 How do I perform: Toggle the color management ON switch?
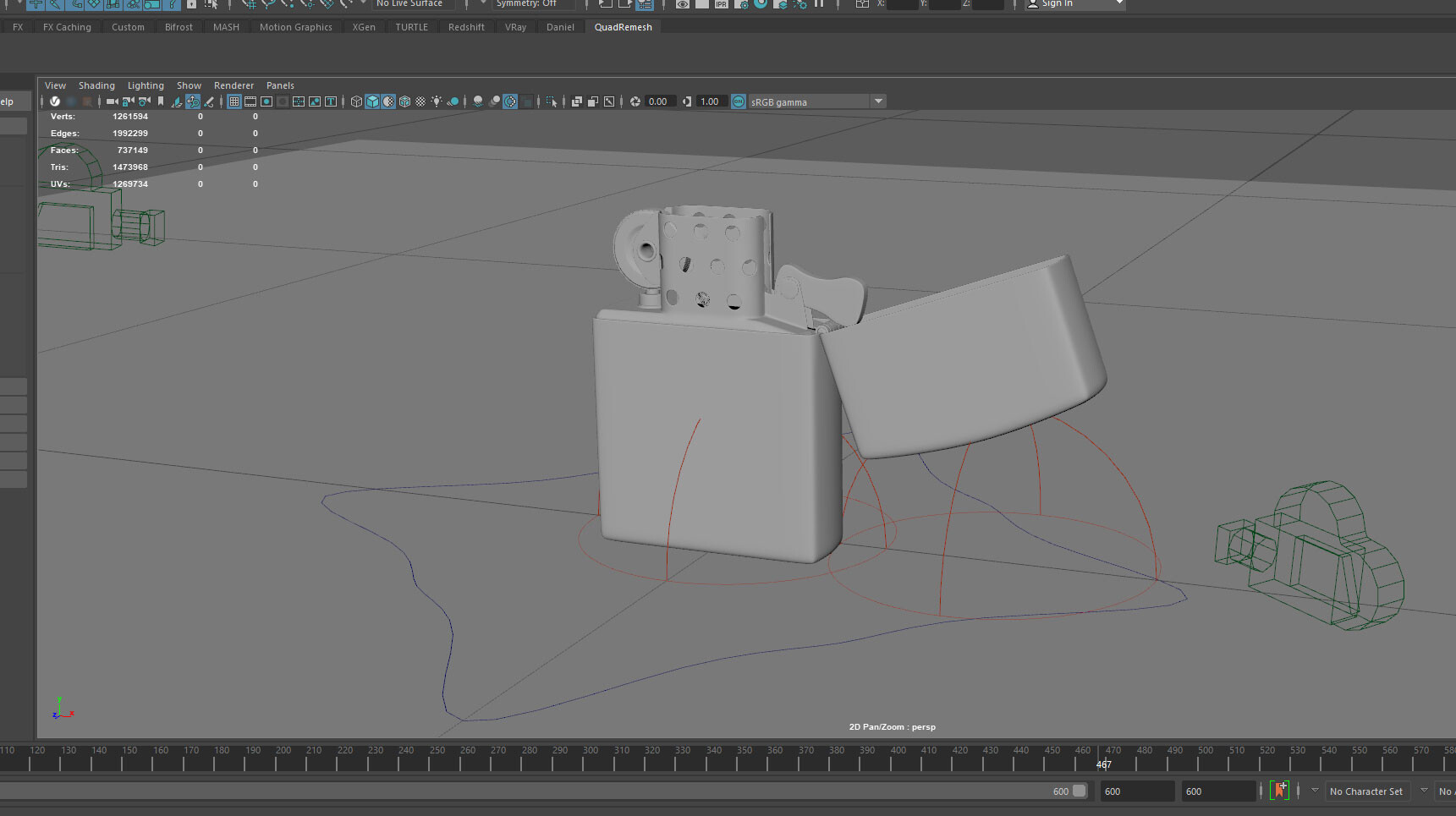[x=738, y=101]
